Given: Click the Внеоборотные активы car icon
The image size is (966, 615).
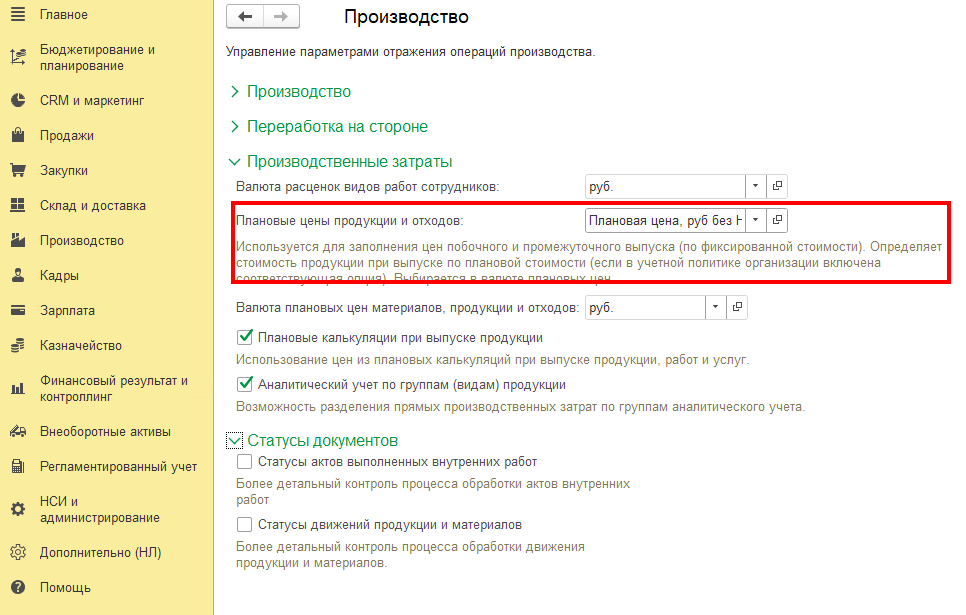Looking at the screenshot, I should [18, 431].
